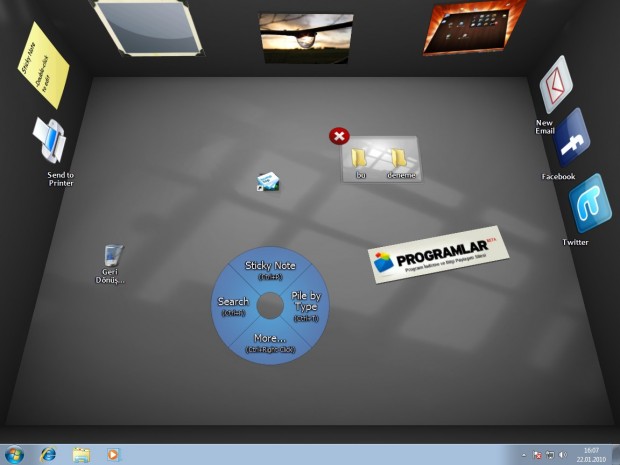Select the 'bu' folder in the pile
This screenshot has height=465, width=620.
click(361, 158)
